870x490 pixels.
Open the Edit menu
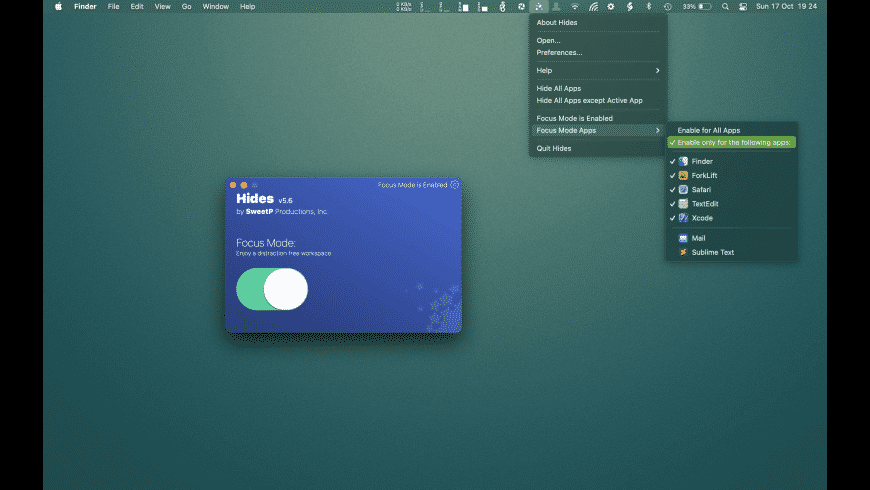pos(136,7)
